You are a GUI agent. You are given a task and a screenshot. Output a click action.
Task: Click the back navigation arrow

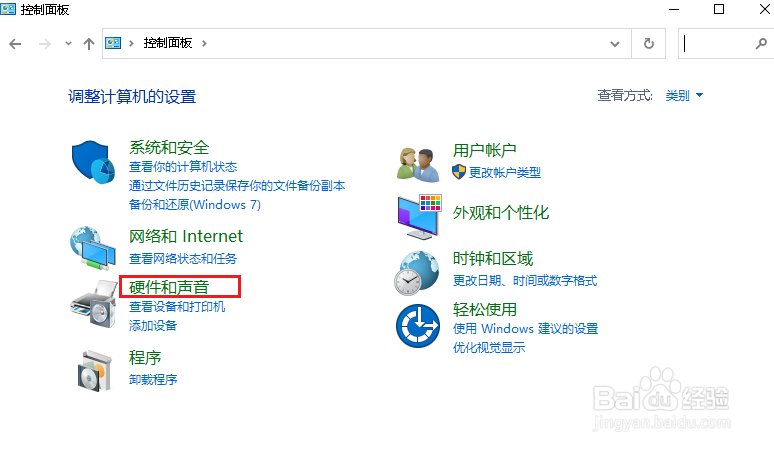point(16,44)
